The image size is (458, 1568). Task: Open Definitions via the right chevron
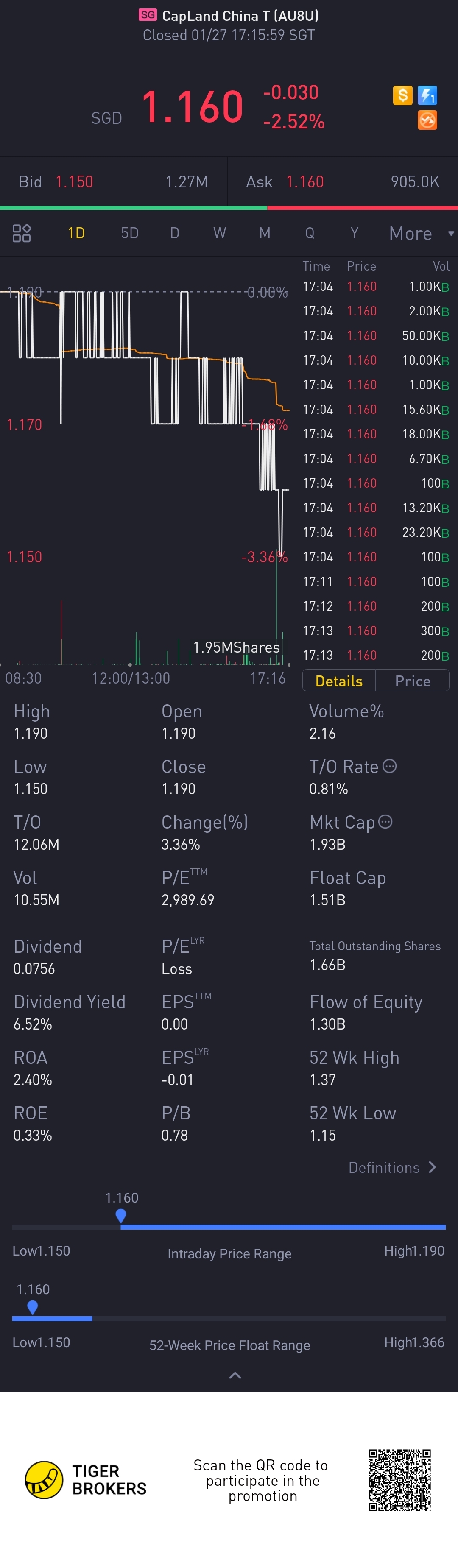point(433,1167)
